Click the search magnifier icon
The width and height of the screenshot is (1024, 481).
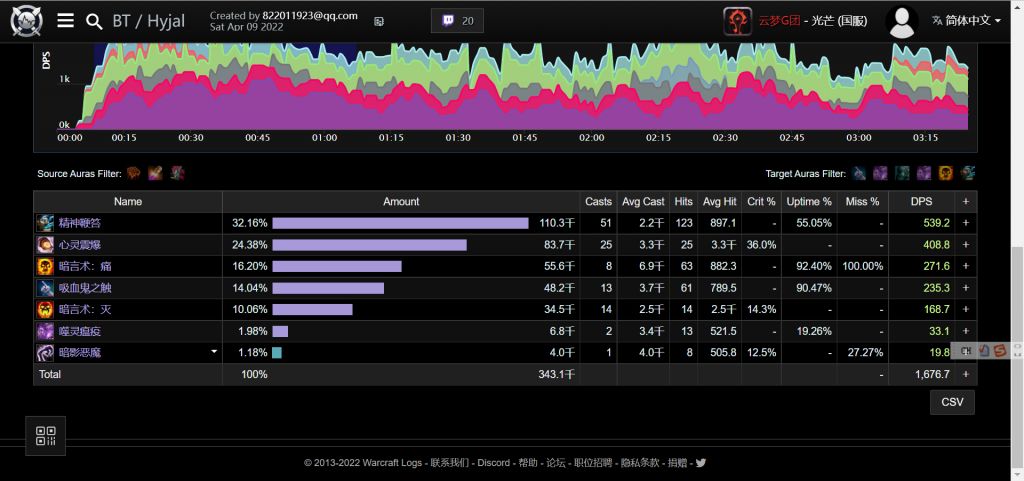94,21
